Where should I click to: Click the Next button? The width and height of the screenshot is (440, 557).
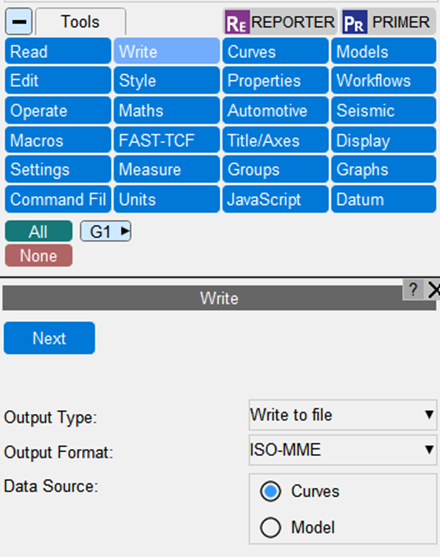tap(49, 338)
